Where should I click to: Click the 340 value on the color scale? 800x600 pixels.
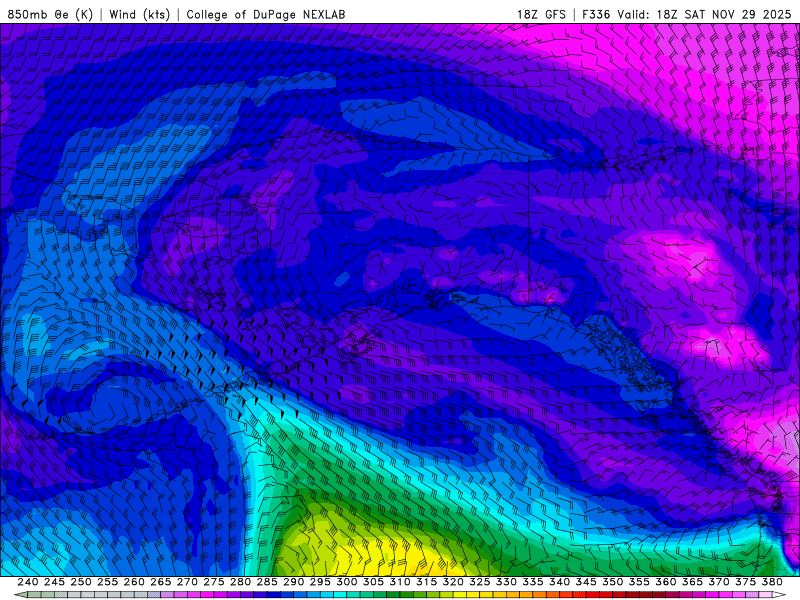(560, 582)
